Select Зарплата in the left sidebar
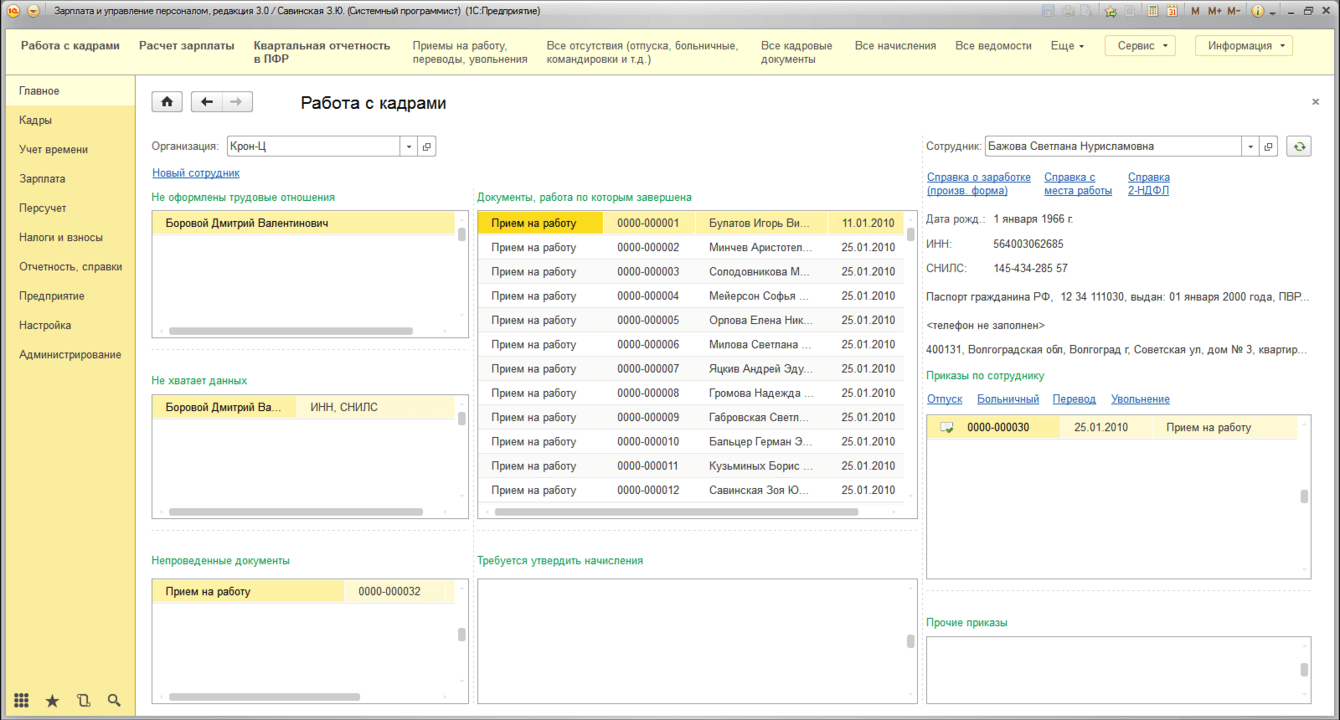The height and width of the screenshot is (720, 1340). pos(42,179)
